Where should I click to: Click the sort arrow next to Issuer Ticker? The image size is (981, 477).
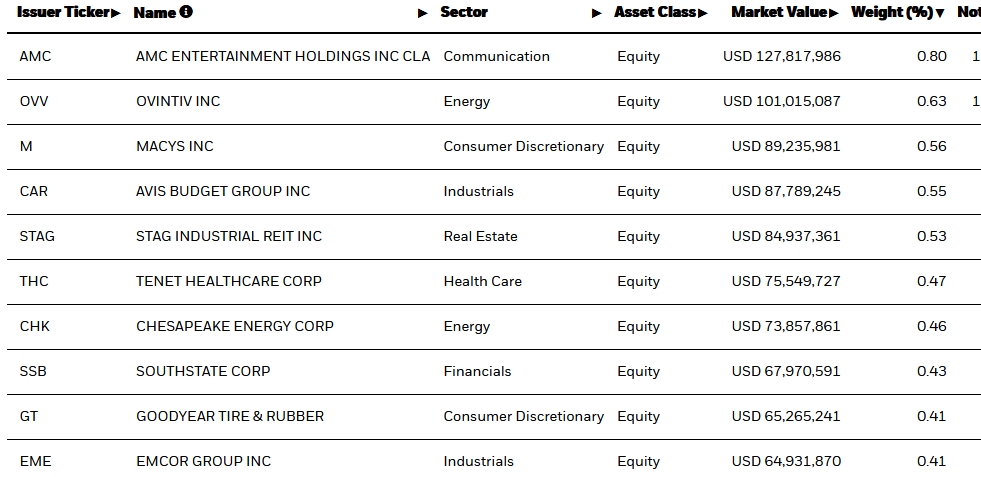pyautogui.click(x=116, y=13)
